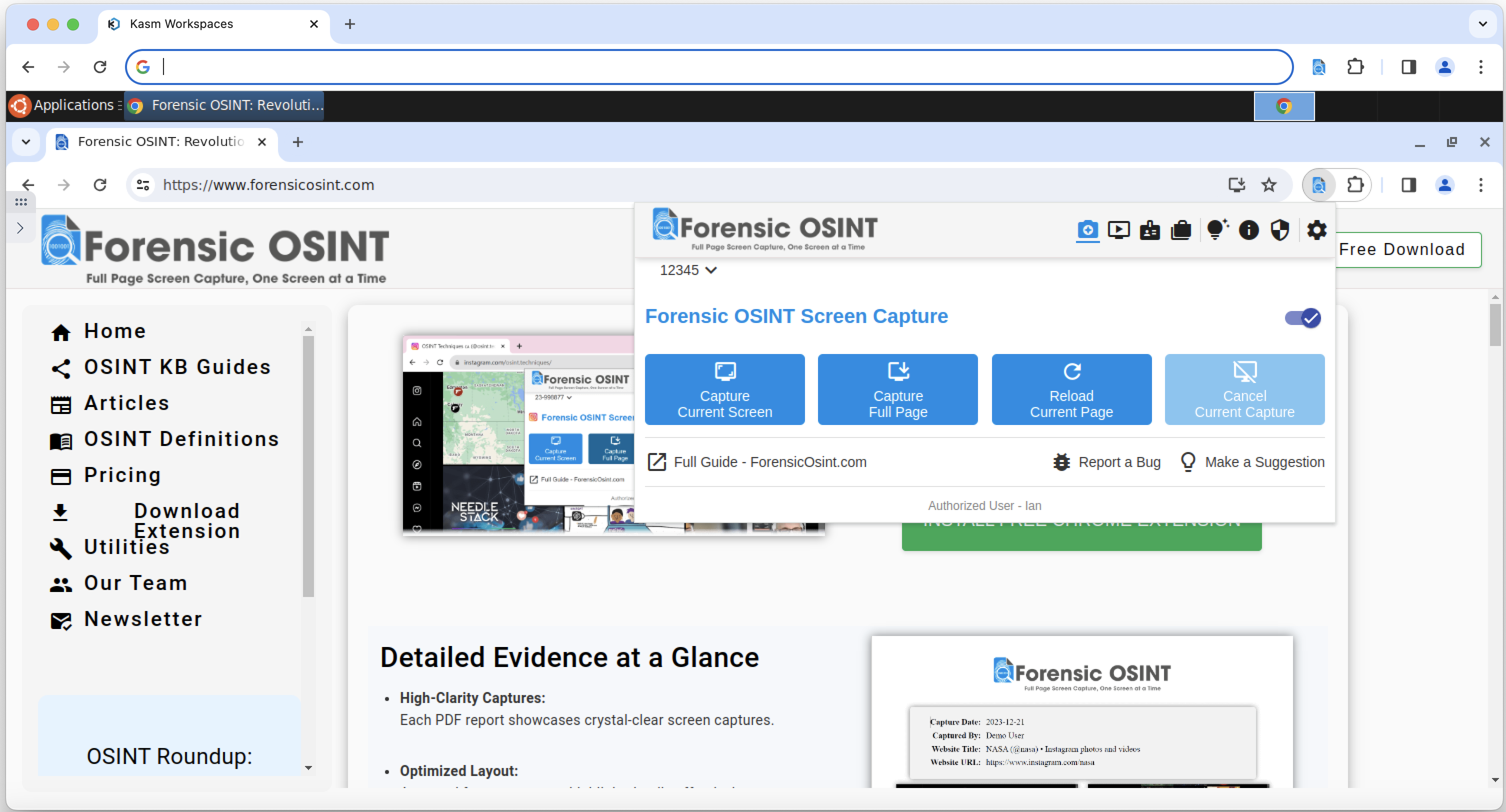The width and height of the screenshot is (1506, 812).
Task: Select Forensic OSINT taskbar window entry
Action: (224, 105)
